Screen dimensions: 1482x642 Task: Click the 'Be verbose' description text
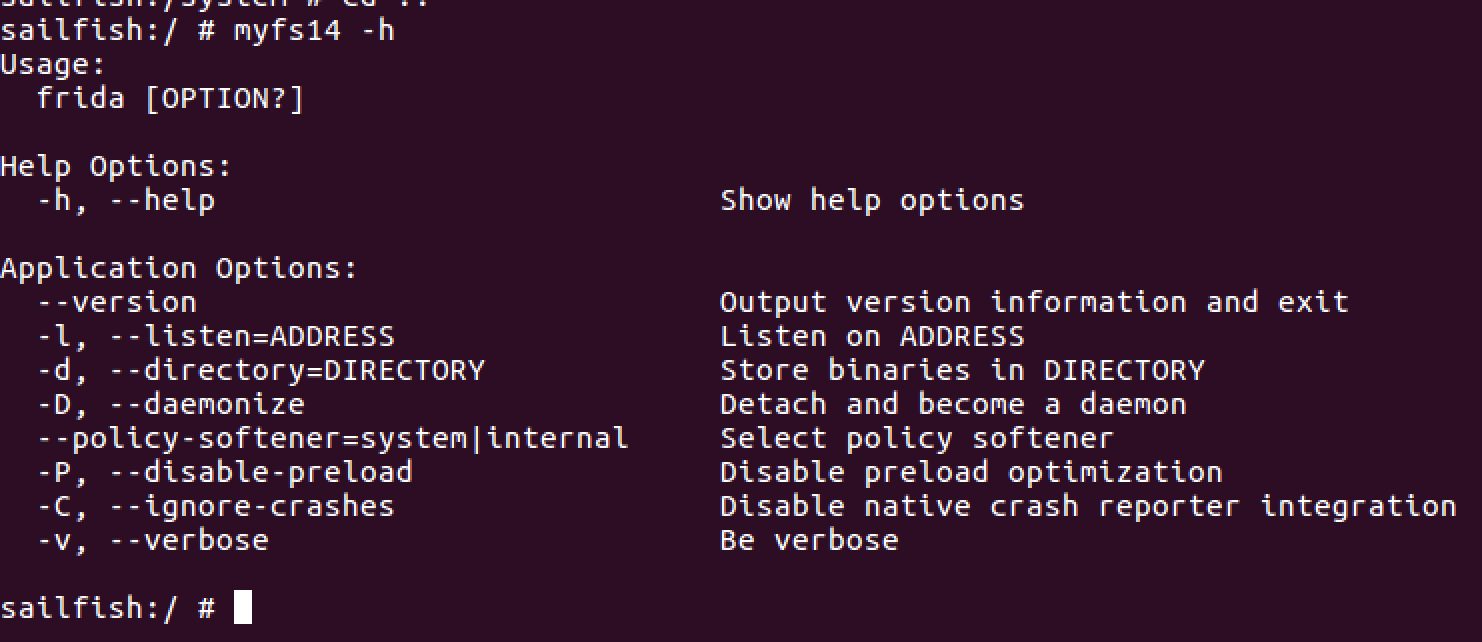point(809,540)
